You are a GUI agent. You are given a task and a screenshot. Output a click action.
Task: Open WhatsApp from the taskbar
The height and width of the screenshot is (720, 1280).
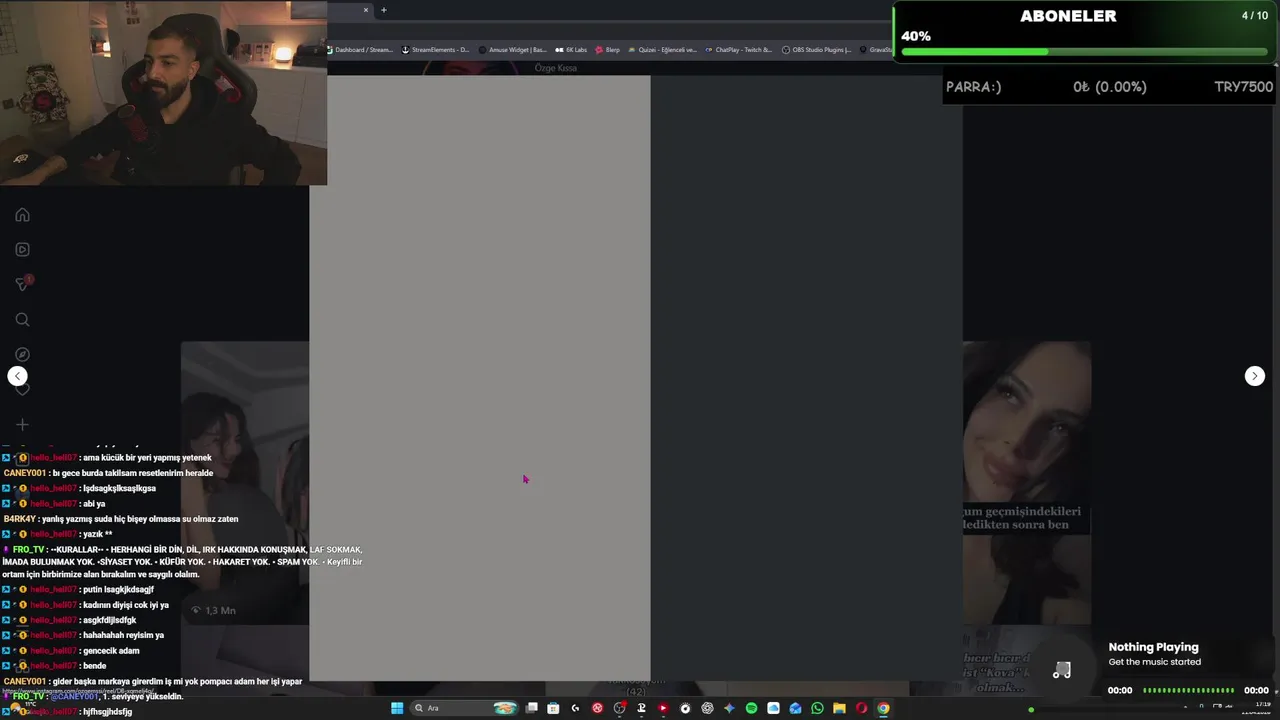(817, 708)
